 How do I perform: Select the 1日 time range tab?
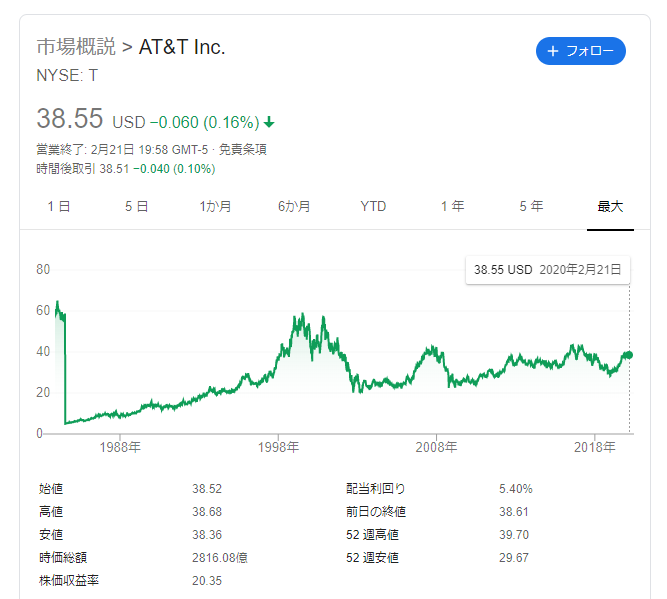(x=59, y=206)
